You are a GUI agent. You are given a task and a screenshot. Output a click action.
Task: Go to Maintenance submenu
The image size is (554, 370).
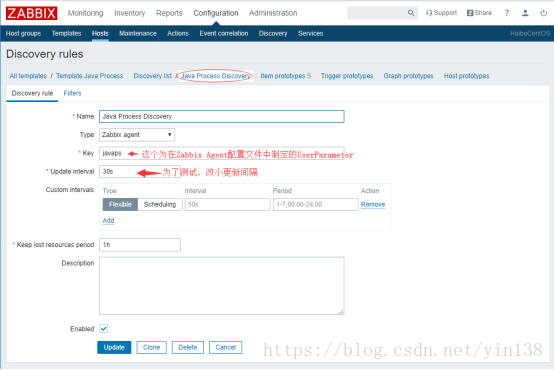(138, 33)
